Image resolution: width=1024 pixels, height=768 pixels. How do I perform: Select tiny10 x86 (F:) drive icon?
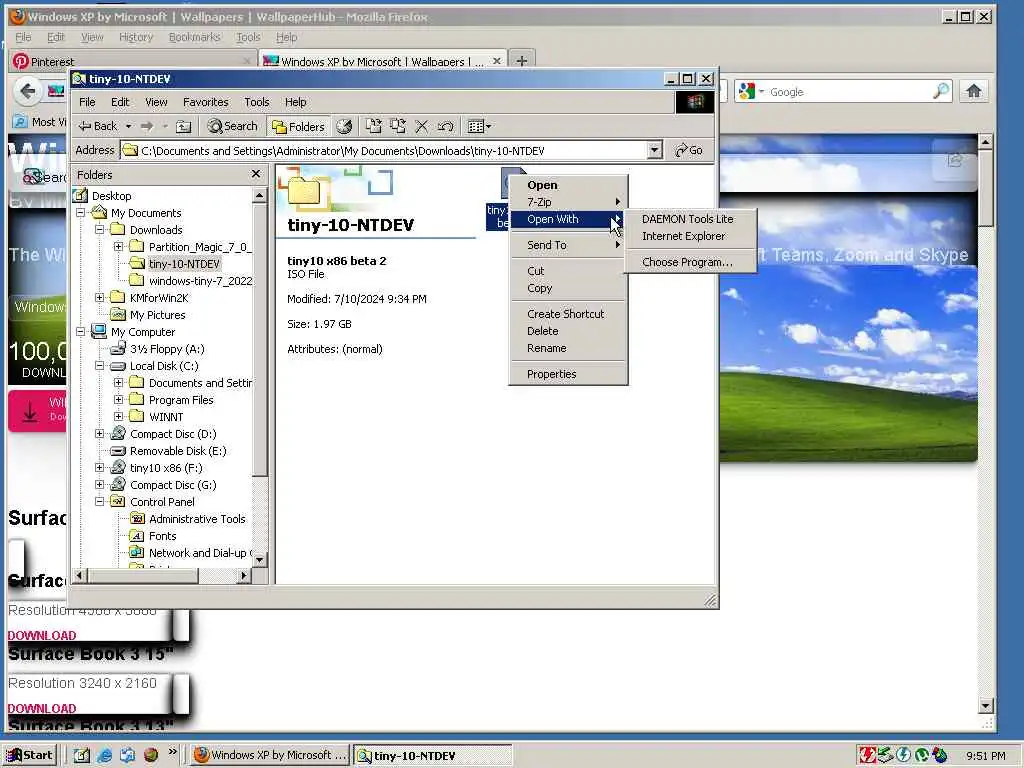point(118,468)
